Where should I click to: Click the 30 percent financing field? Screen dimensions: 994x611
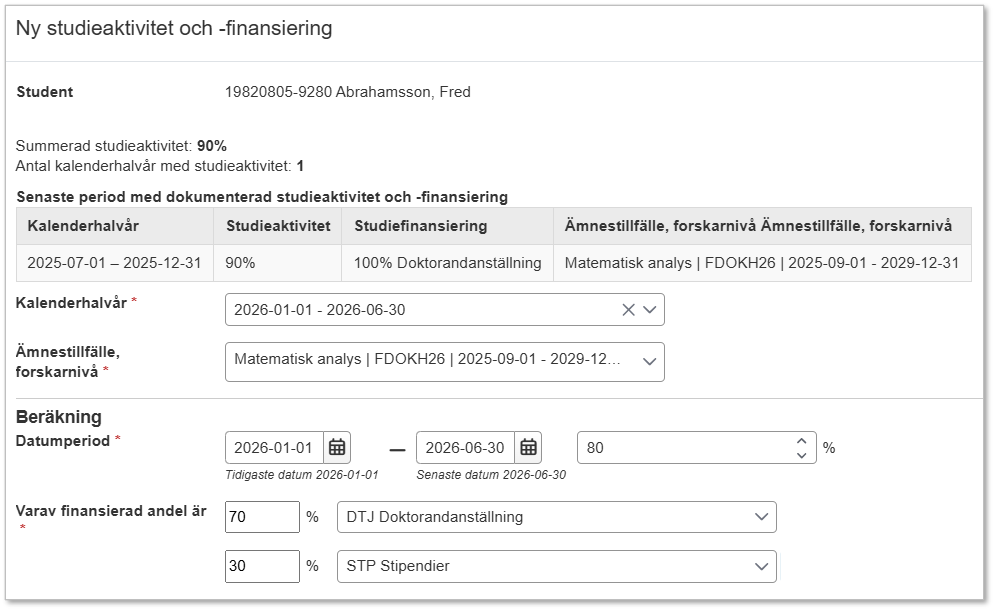262,567
